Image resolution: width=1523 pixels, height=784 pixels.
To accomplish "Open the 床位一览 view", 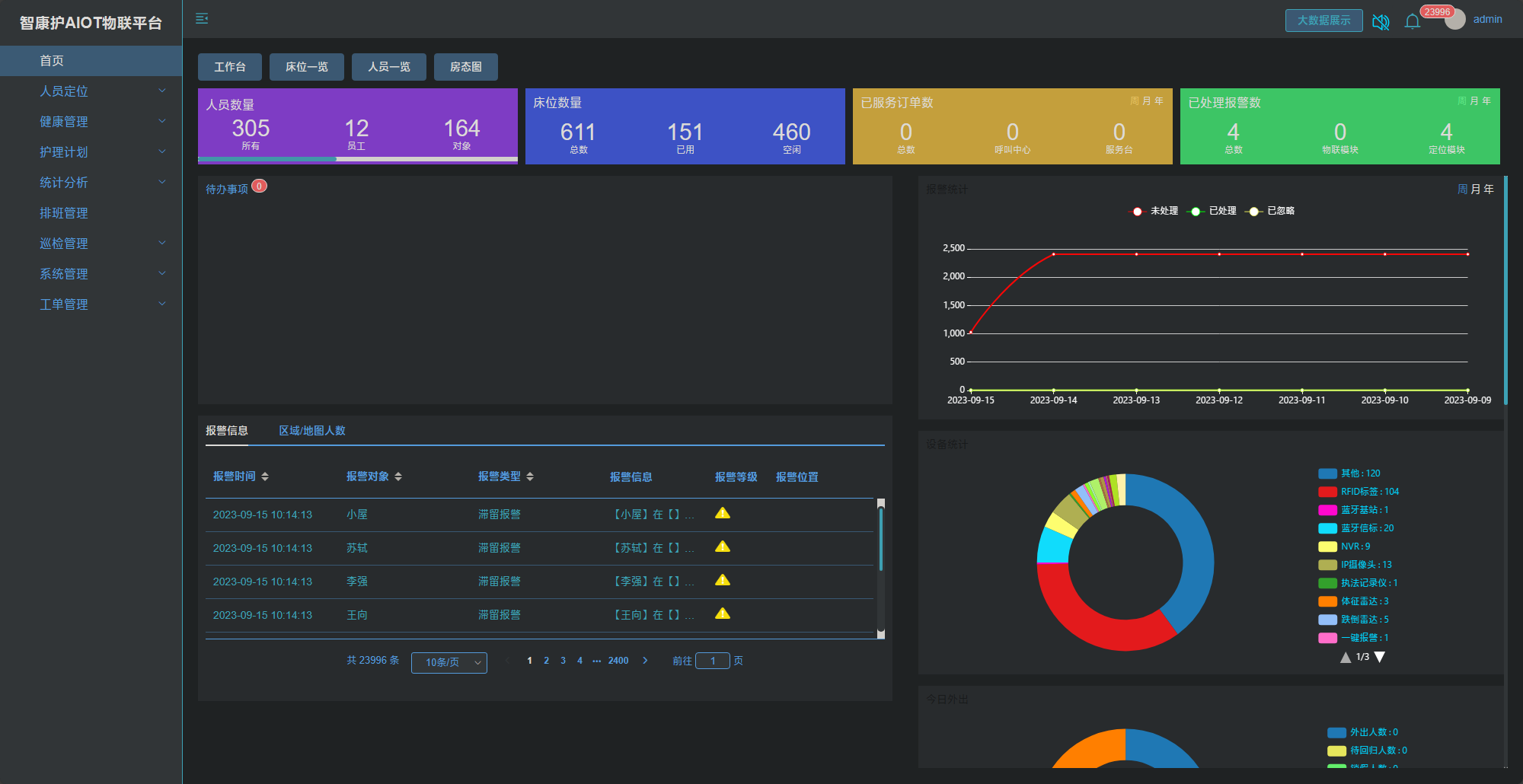I will point(307,67).
